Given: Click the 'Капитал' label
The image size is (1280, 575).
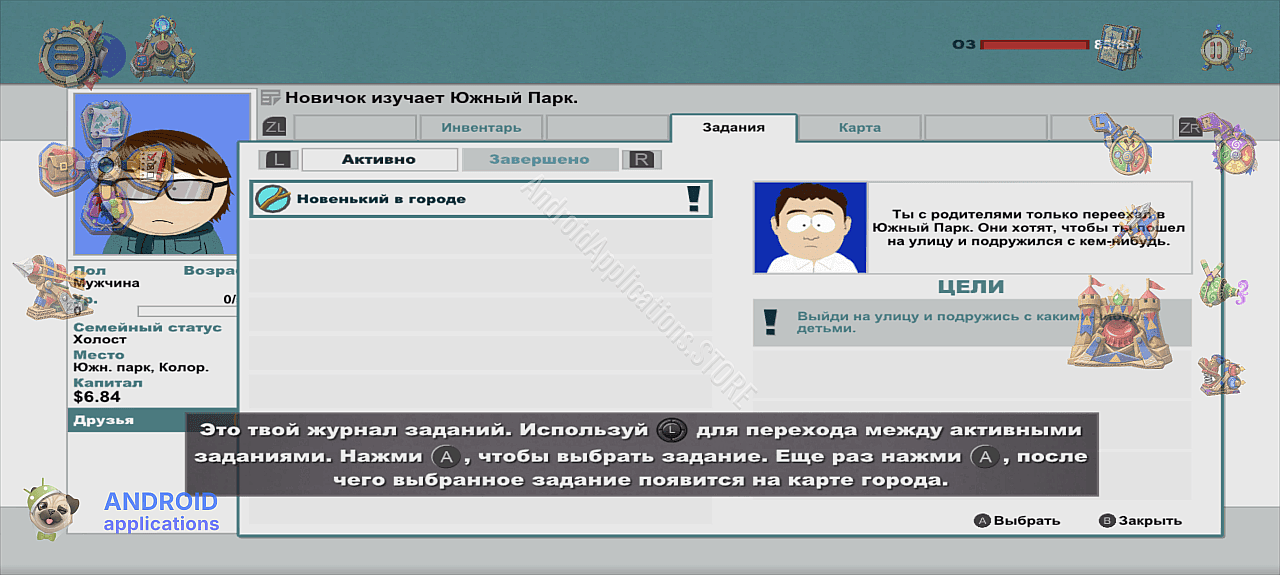Looking at the screenshot, I should coord(108,383).
